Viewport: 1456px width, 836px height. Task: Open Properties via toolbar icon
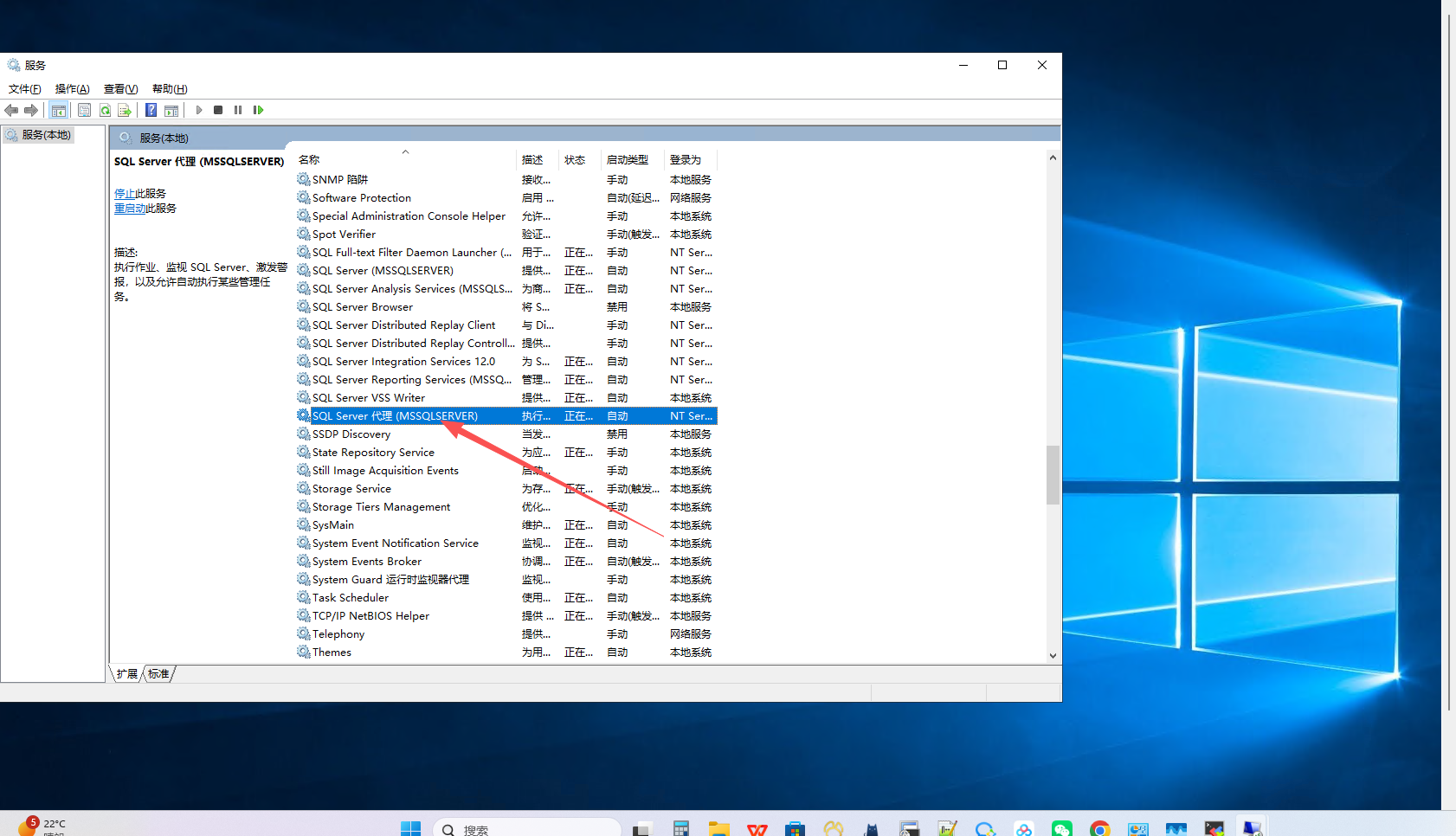84,110
